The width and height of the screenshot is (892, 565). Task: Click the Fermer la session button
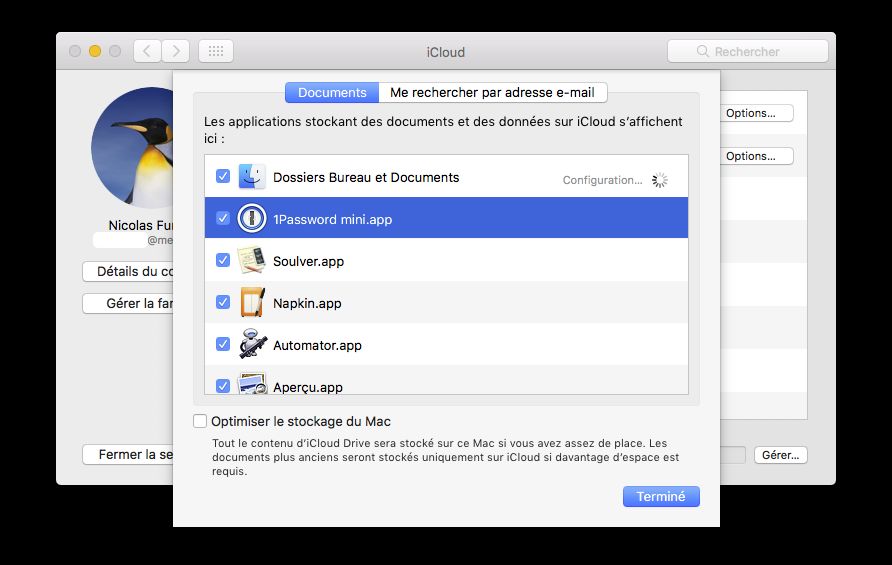(x=128, y=455)
